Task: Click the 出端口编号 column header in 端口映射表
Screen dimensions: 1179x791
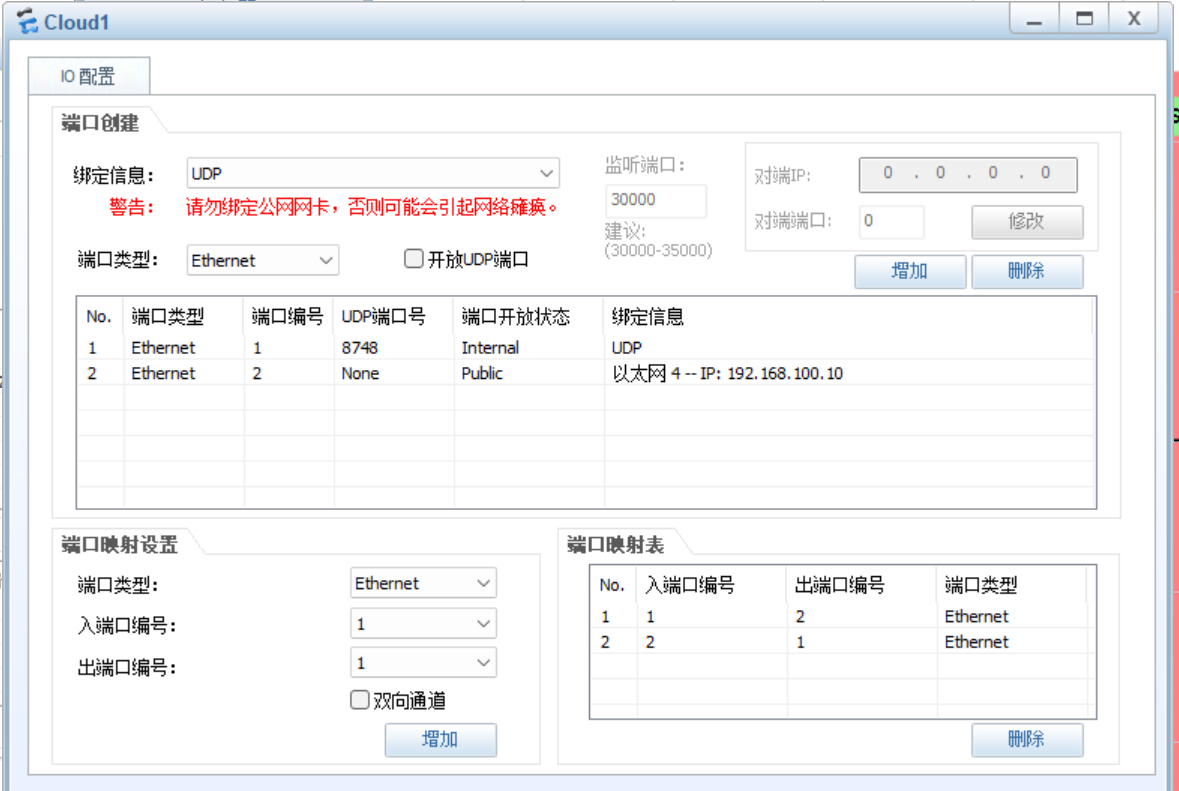Action: point(862,585)
